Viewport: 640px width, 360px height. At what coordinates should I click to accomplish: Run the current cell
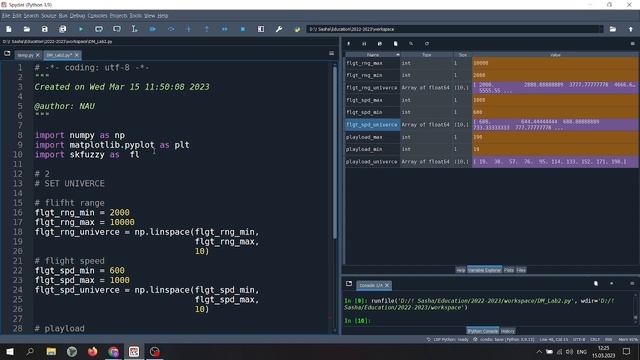pos(99,29)
